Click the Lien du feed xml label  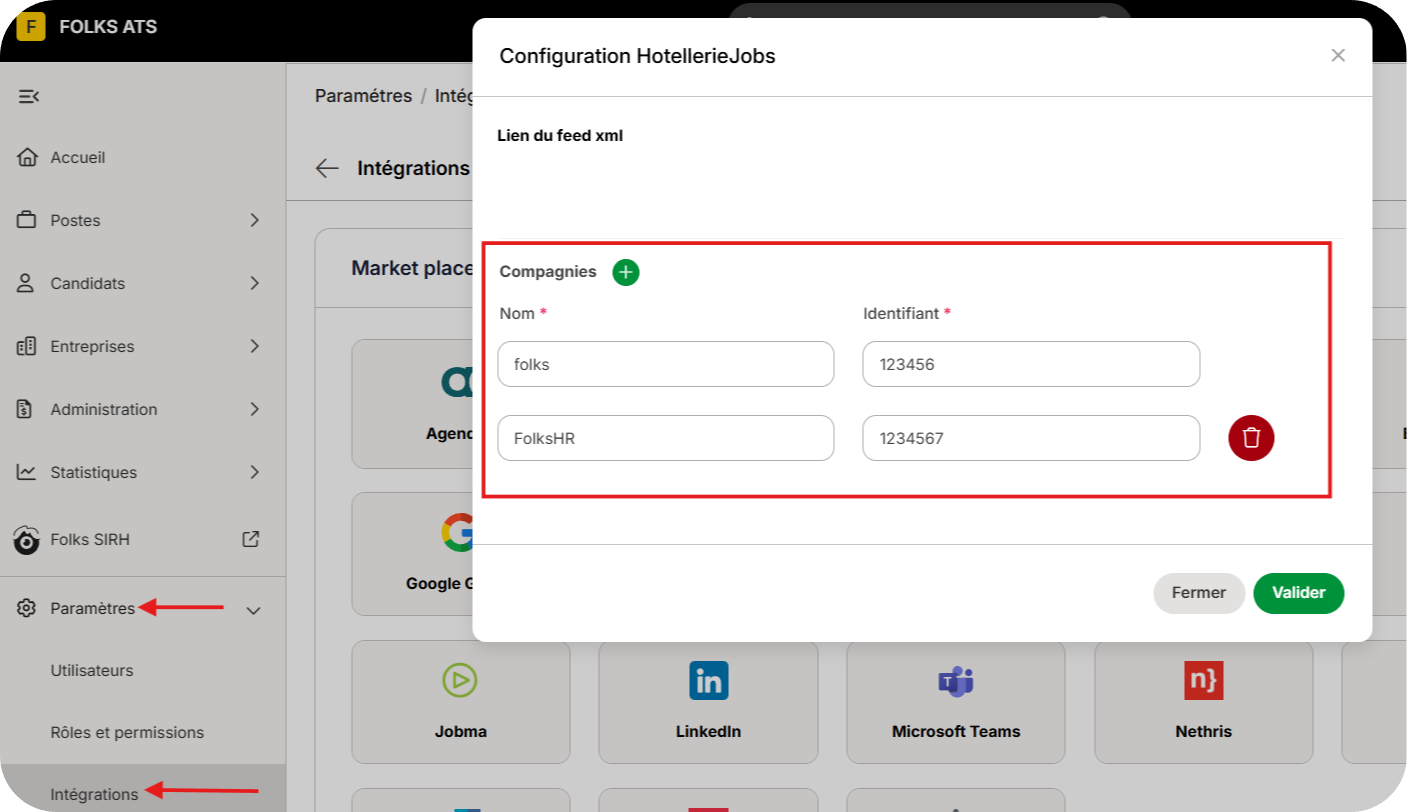[x=560, y=135]
